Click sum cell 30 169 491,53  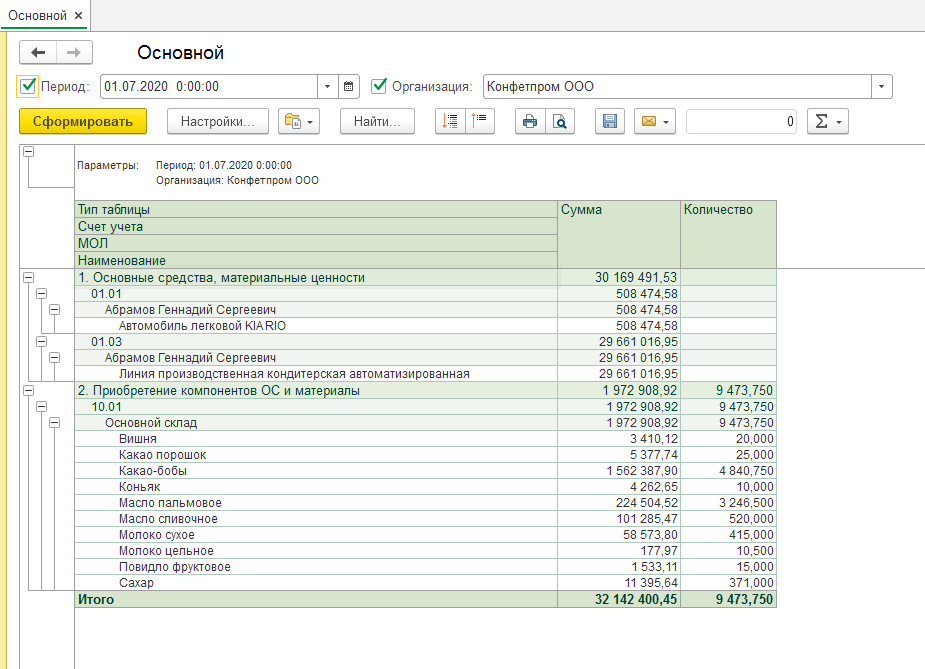[619, 277]
